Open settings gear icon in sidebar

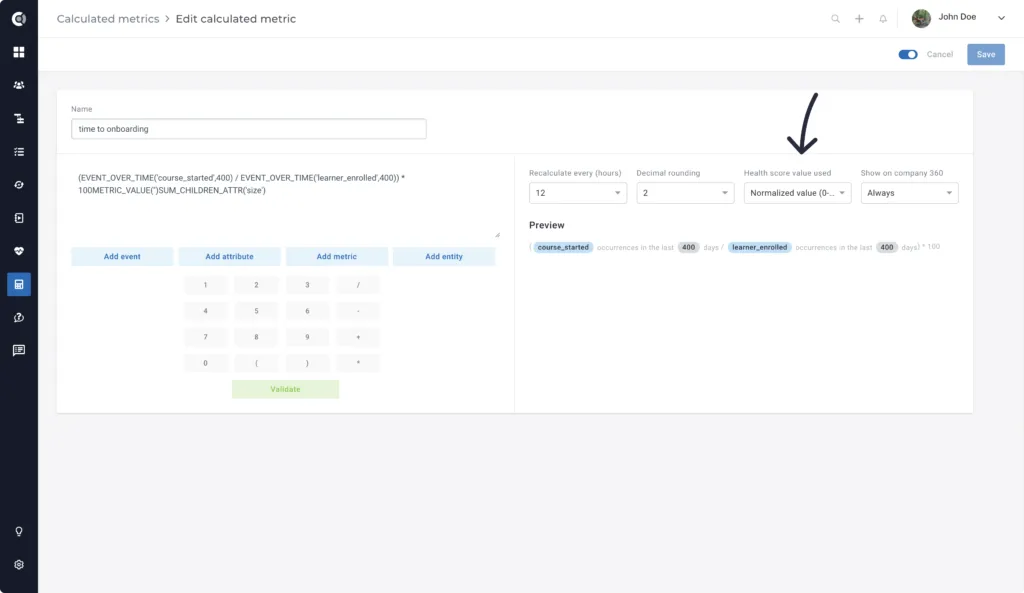pyautogui.click(x=19, y=565)
